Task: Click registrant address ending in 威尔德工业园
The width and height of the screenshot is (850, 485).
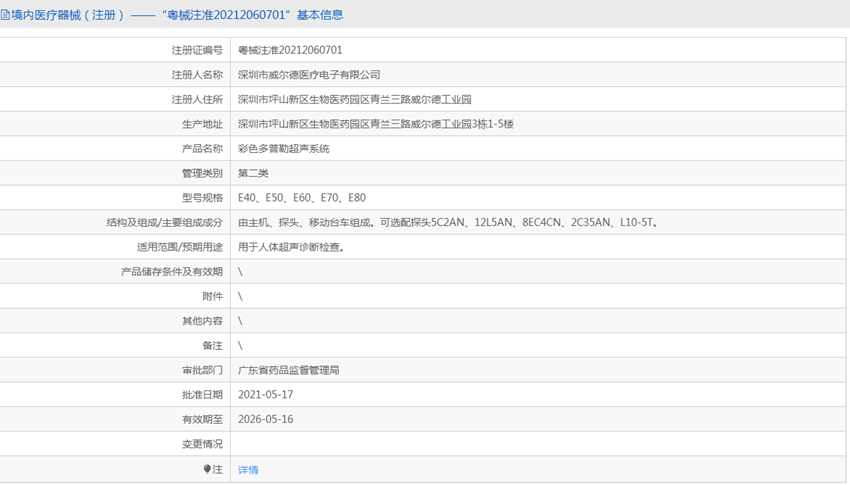Action: click(355, 99)
